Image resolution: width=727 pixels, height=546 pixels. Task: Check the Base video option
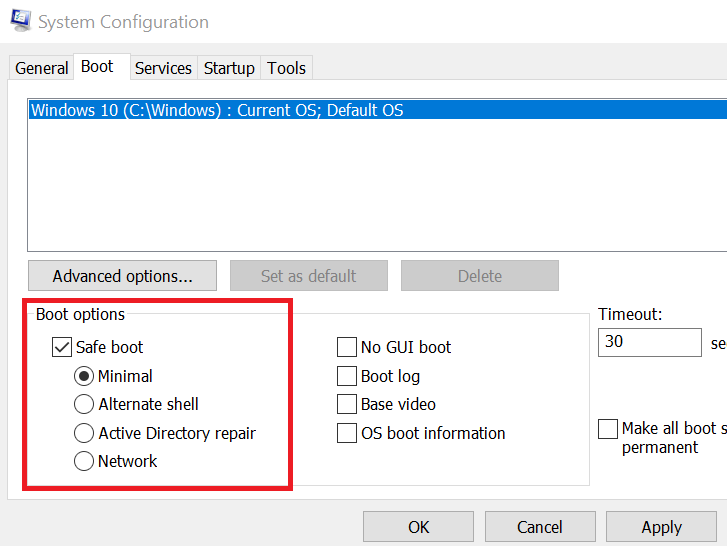(x=347, y=404)
